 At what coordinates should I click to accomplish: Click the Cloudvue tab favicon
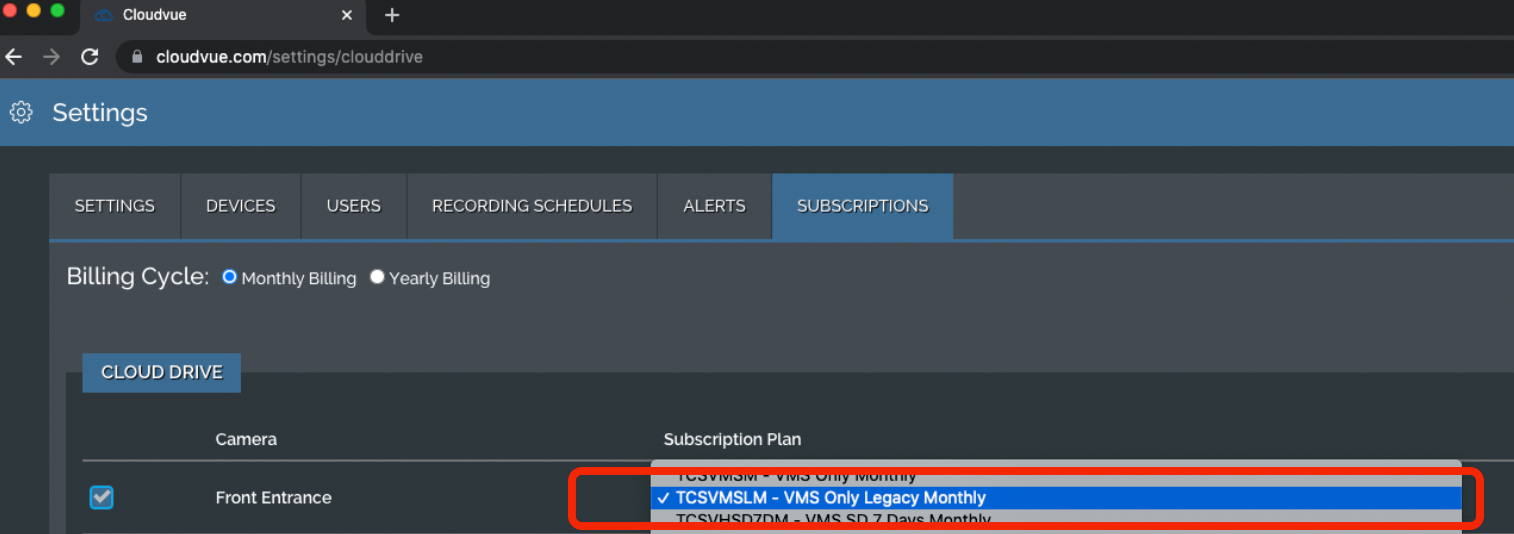(x=103, y=15)
